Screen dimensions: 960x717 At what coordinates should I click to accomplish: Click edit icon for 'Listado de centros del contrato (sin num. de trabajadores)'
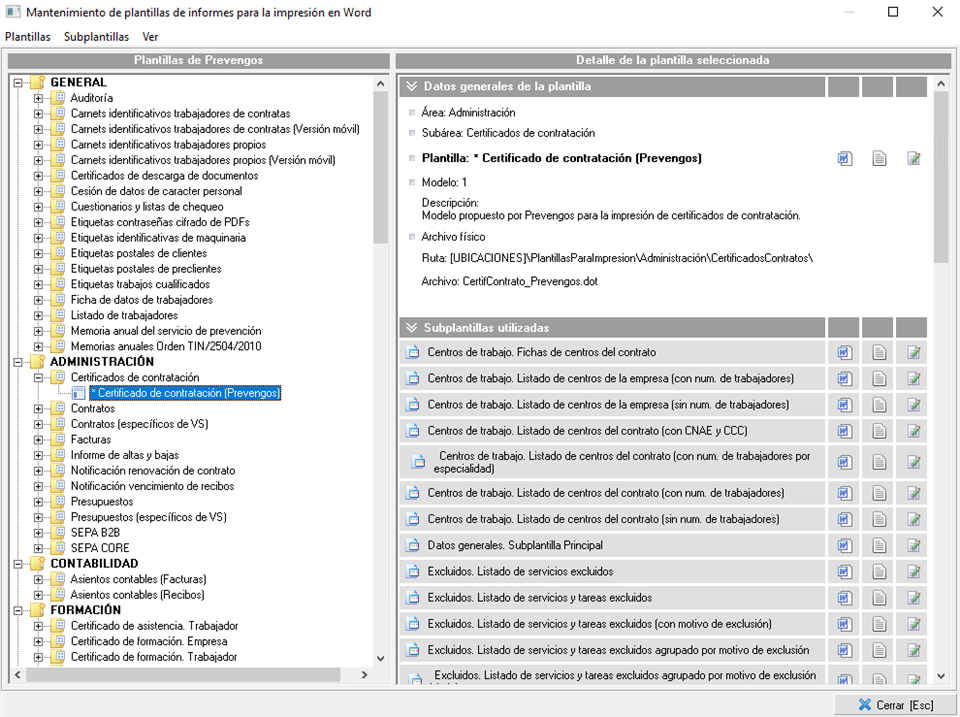(913, 520)
